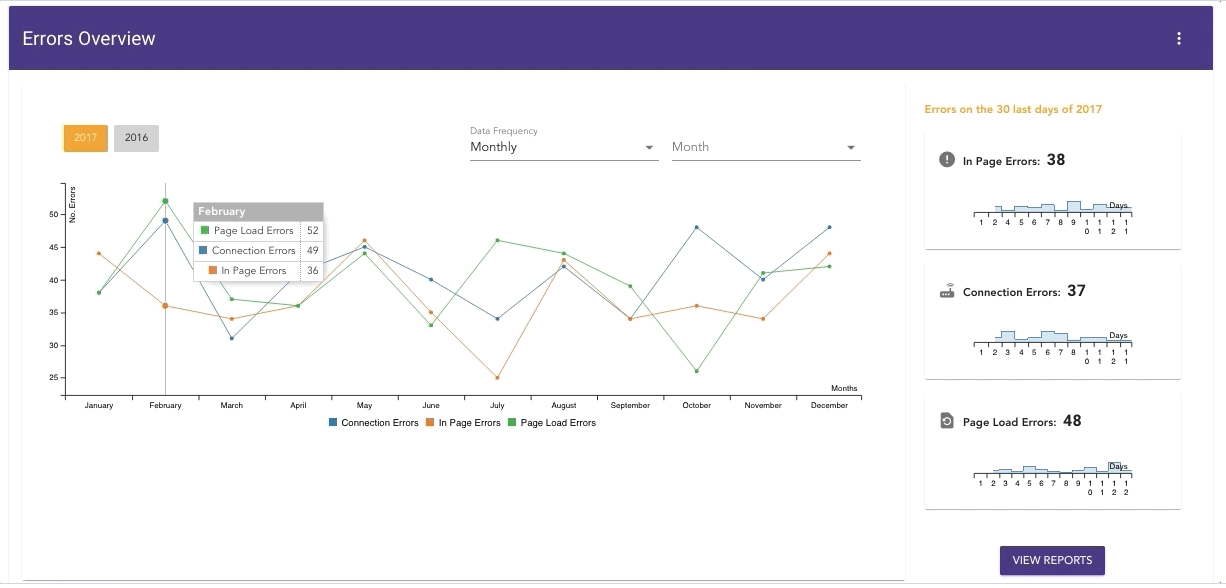Select the green Page Load Errors legend square
The width and height of the screenshot is (1226, 588).
coord(512,422)
